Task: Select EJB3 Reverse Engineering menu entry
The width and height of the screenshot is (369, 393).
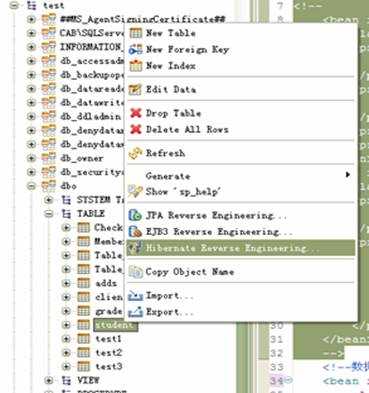Action: tap(240, 231)
